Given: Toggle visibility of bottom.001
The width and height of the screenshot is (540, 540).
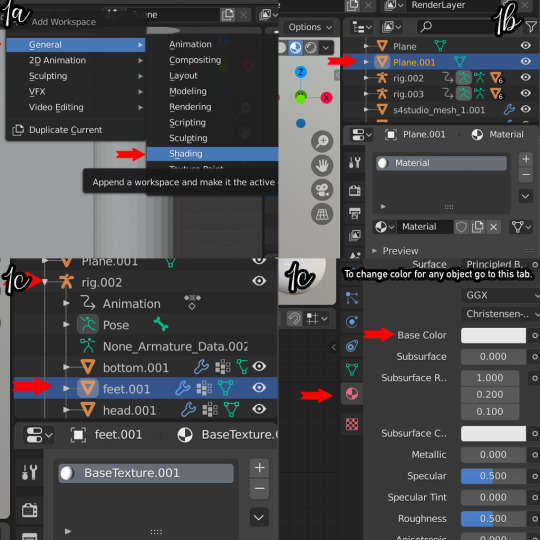Looking at the screenshot, I should pyautogui.click(x=259, y=366).
